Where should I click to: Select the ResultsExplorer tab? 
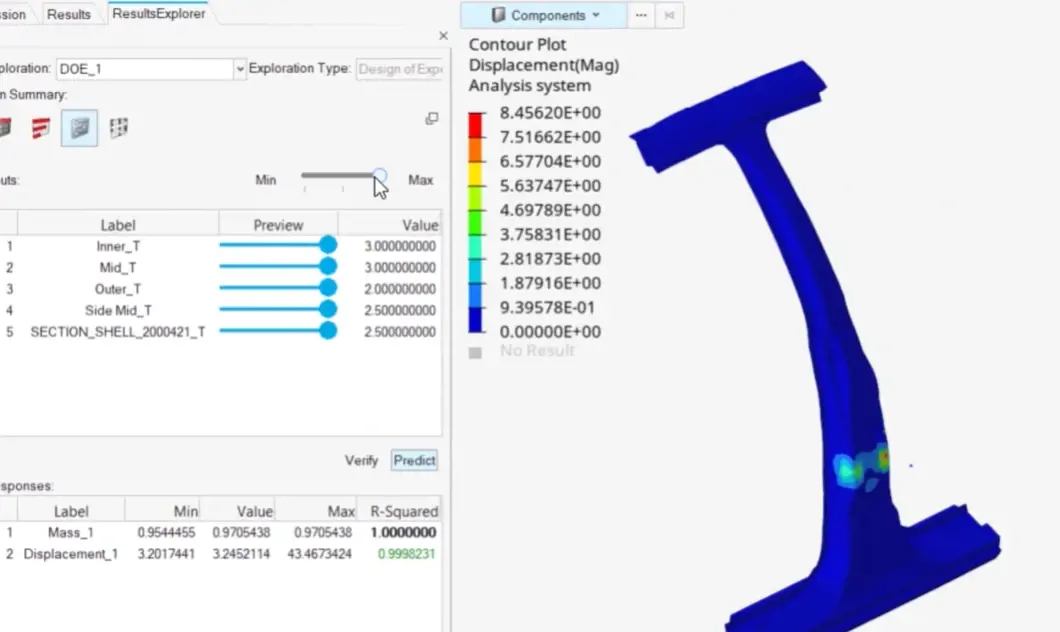coord(158,14)
